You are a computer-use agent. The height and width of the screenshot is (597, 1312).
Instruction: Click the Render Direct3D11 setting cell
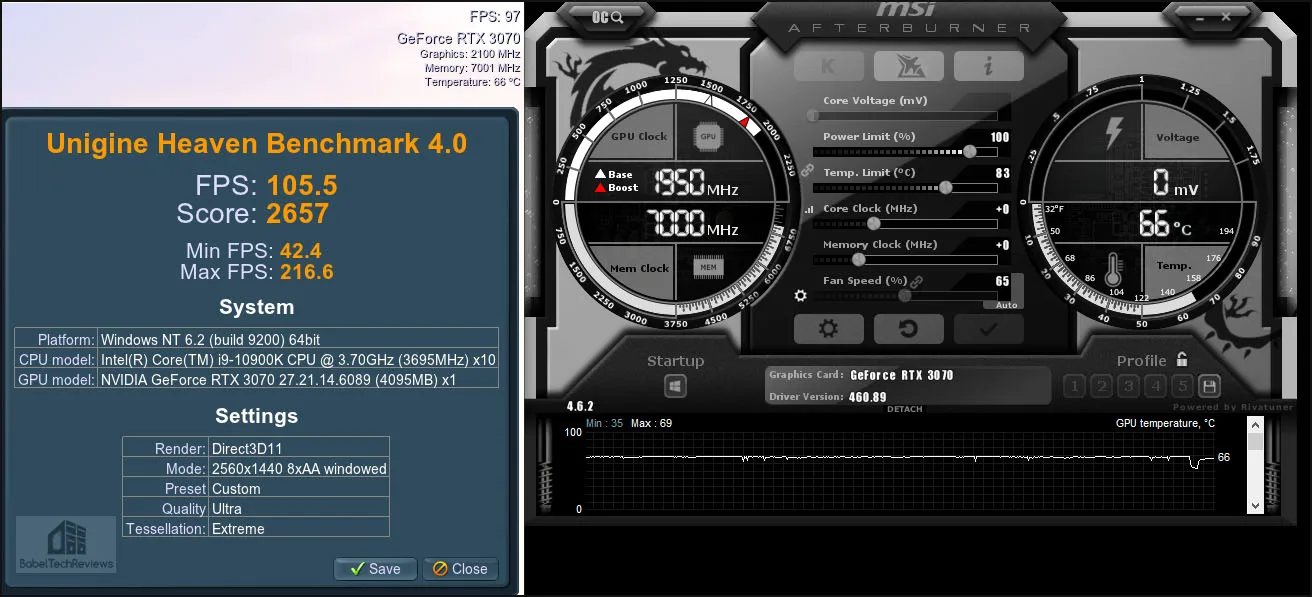299,448
